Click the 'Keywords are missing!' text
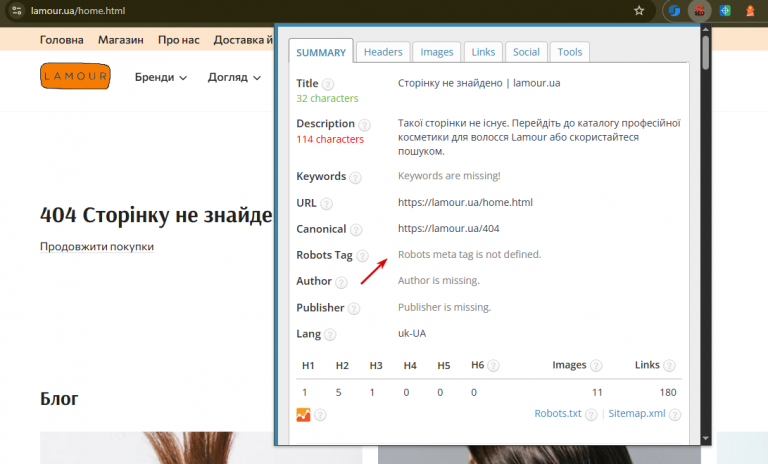768x464 pixels. [449, 175]
